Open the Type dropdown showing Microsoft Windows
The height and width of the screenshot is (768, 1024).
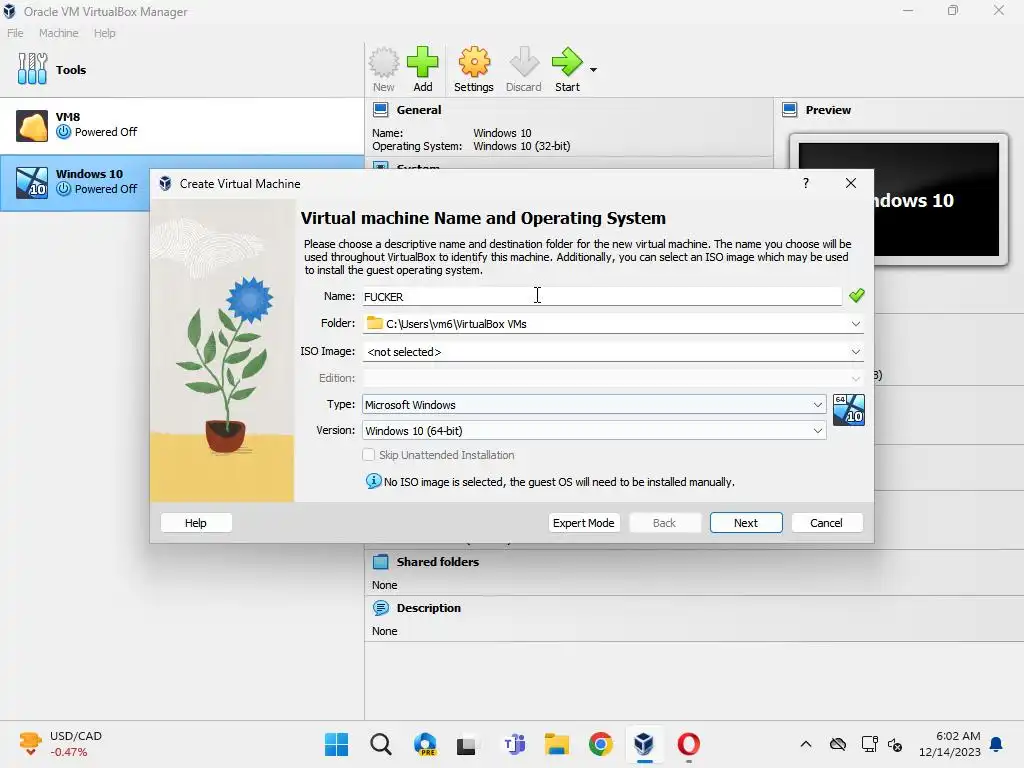pos(594,405)
